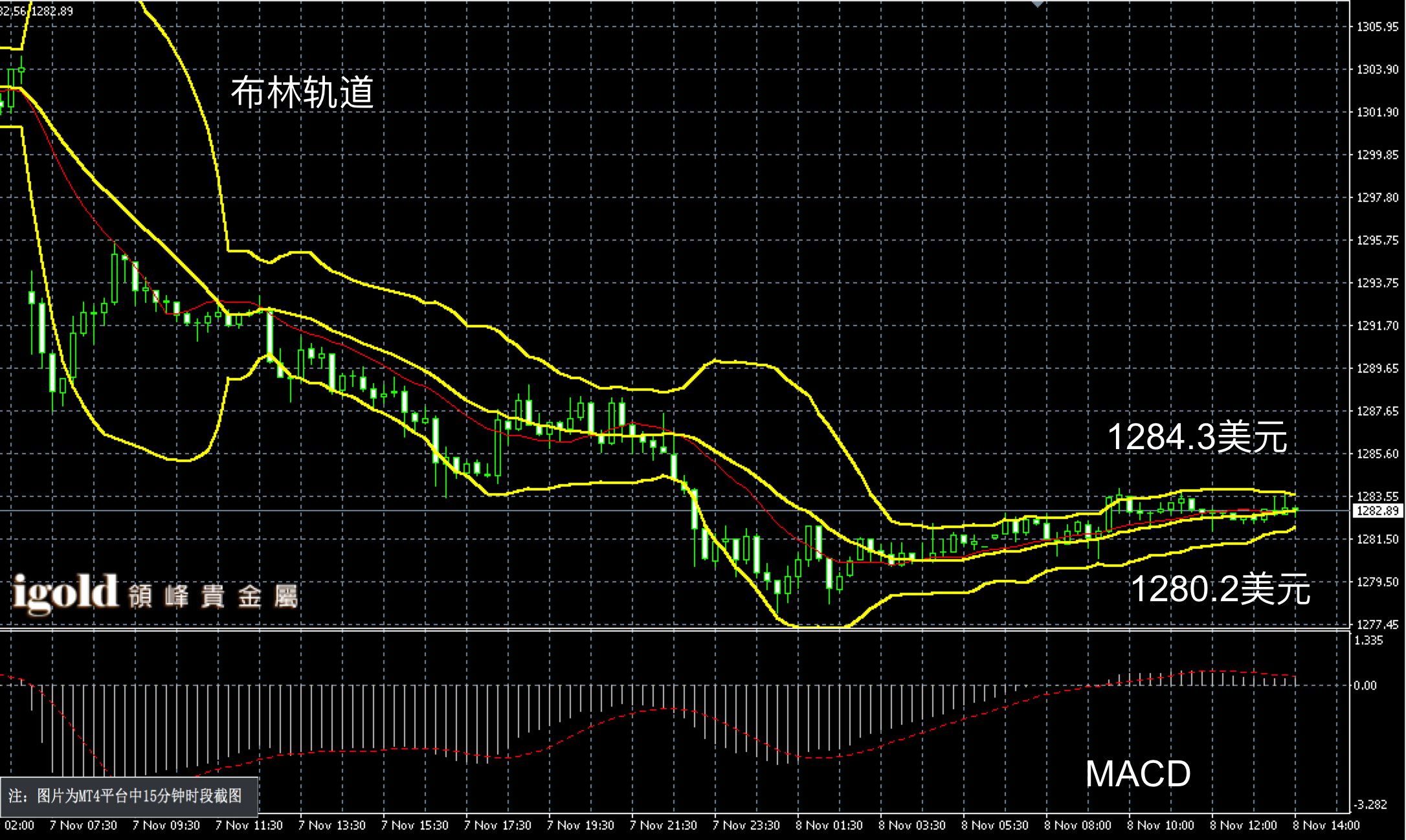Click the 1291.70 price scale label
The height and width of the screenshot is (840, 1406).
tap(1378, 326)
